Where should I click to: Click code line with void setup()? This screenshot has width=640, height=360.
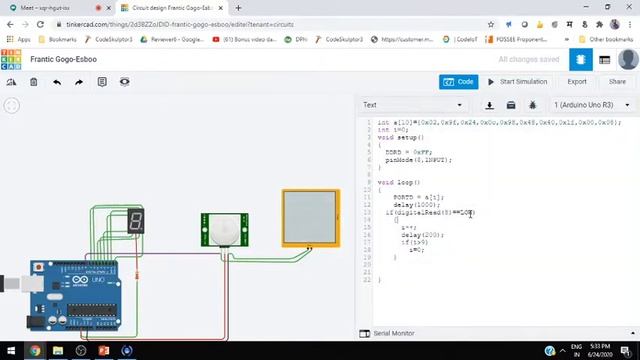click(x=401, y=138)
